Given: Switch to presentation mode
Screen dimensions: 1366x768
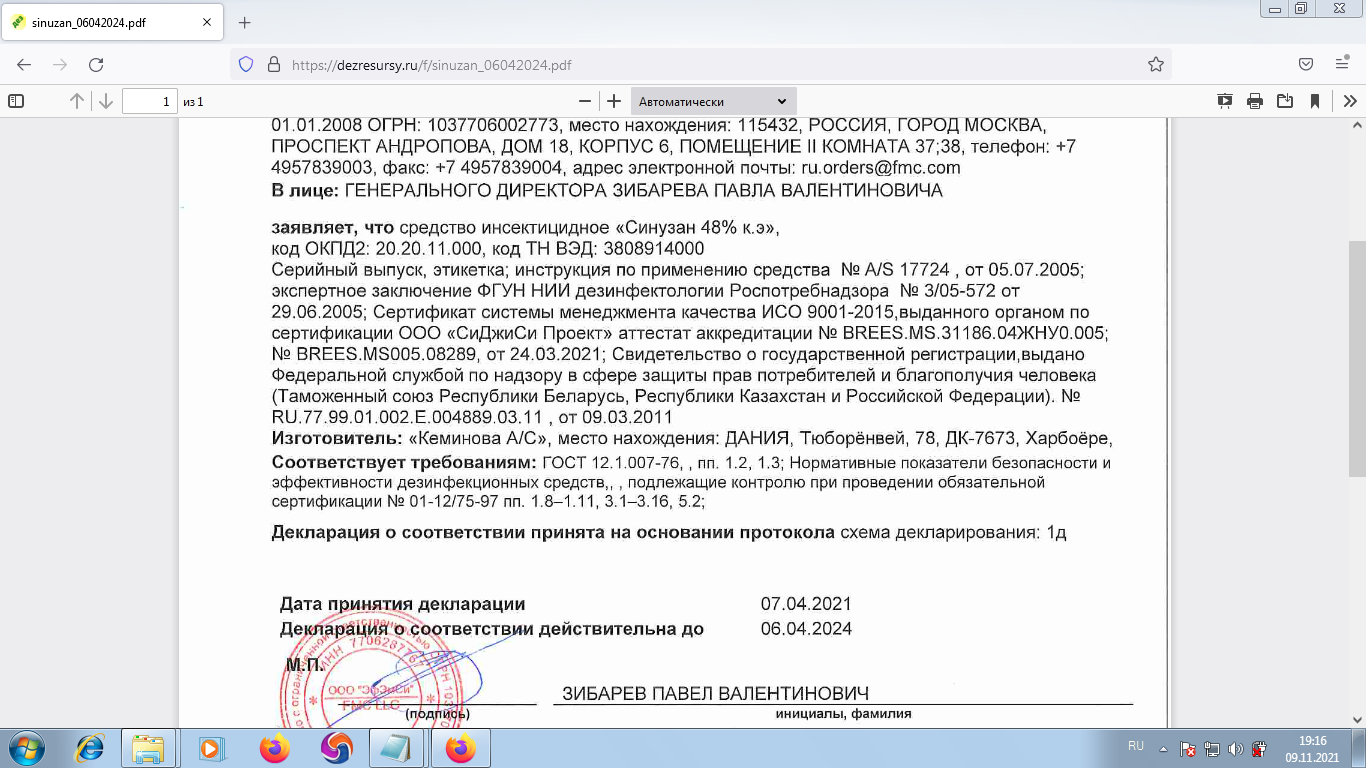Looking at the screenshot, I should (1225, 101).
